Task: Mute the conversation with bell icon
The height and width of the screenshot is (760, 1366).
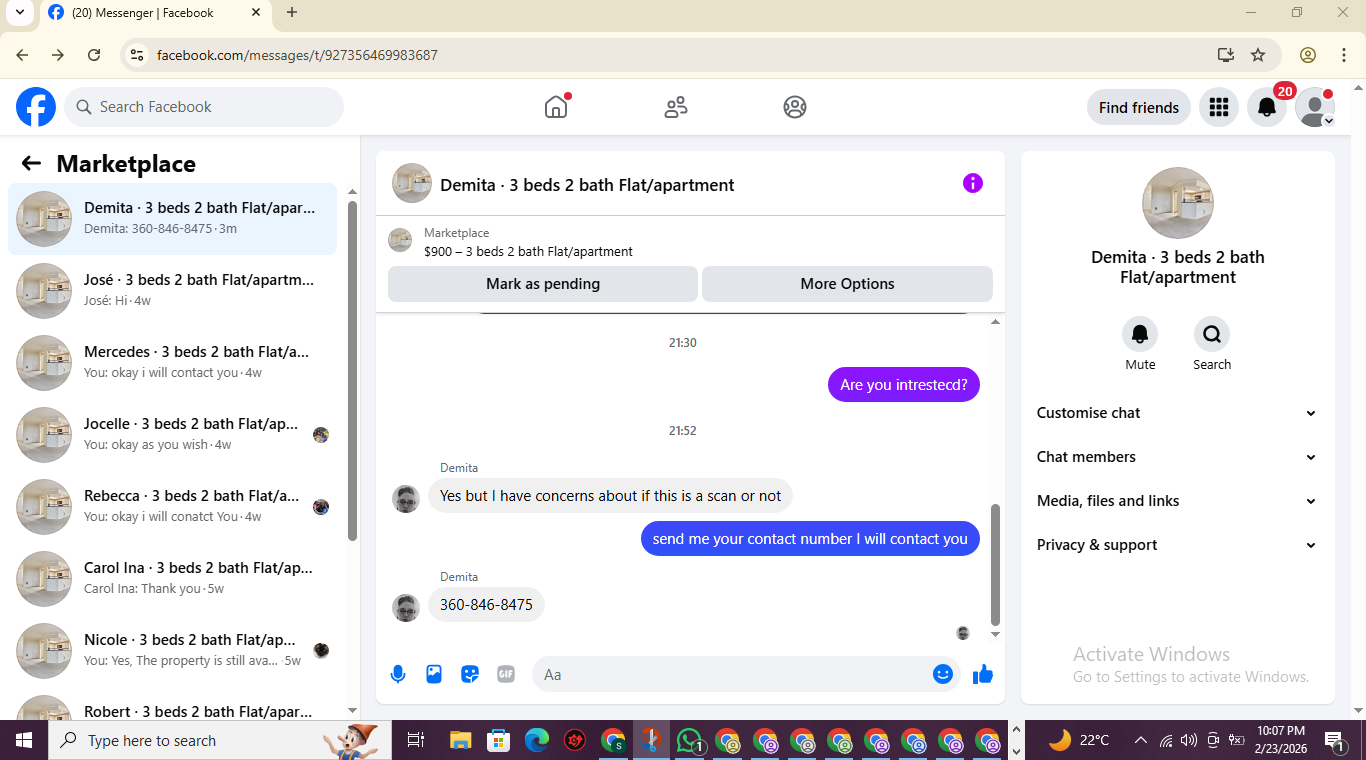Action: [x=1140, y=334]
